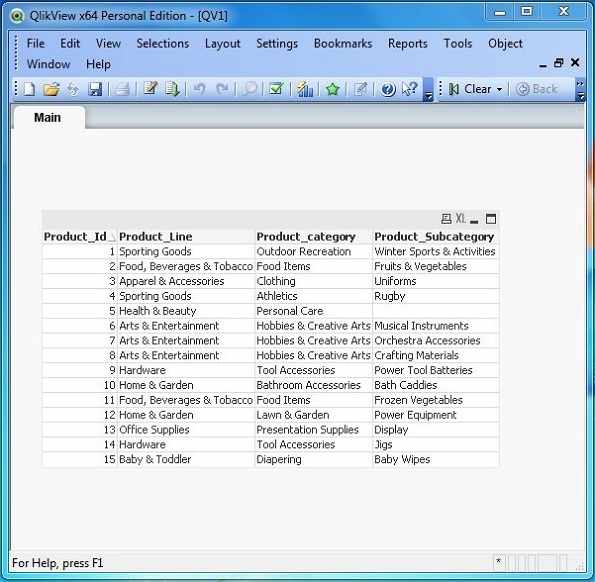Select 'Office Supplies' cell
Screen dimensions: 595x582
186,429
